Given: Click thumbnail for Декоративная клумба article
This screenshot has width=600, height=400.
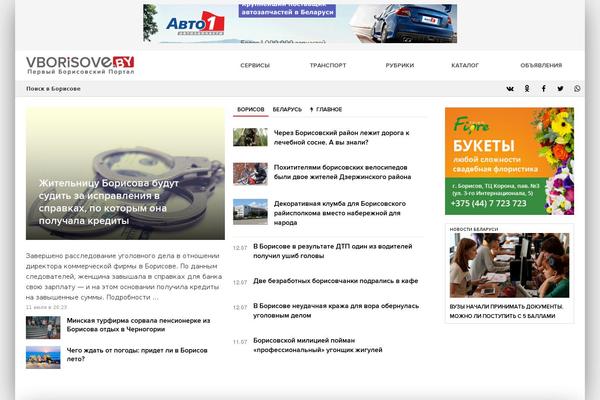Looking at the screenshot, I should (250, 211).
